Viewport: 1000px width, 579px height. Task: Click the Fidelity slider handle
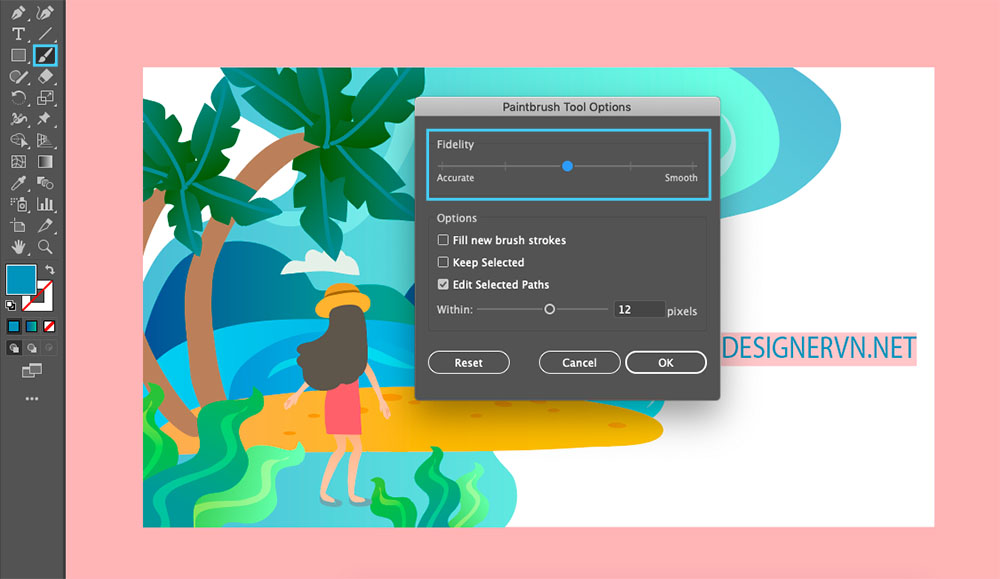567,166
